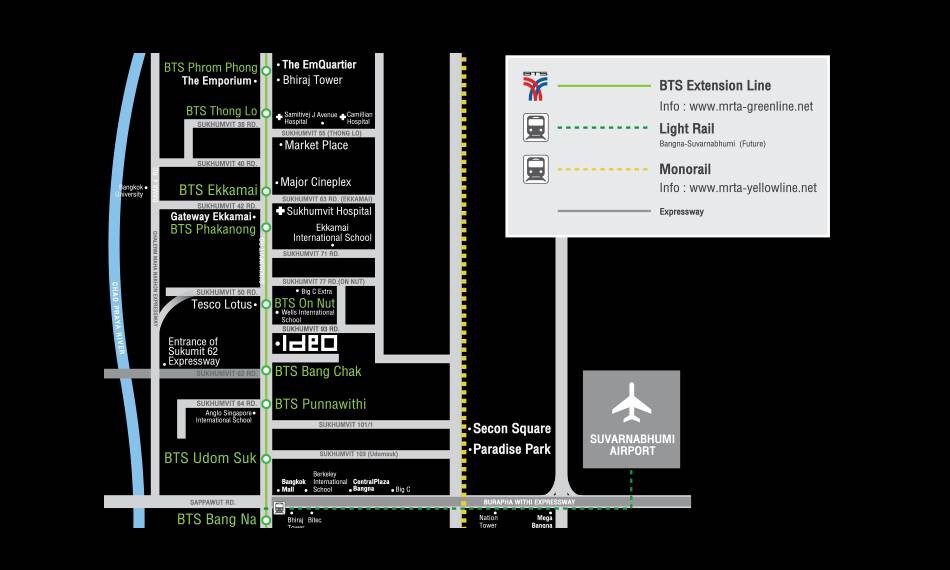Click 'Wells International School' label
950x570 pixels.
[308, 316]
